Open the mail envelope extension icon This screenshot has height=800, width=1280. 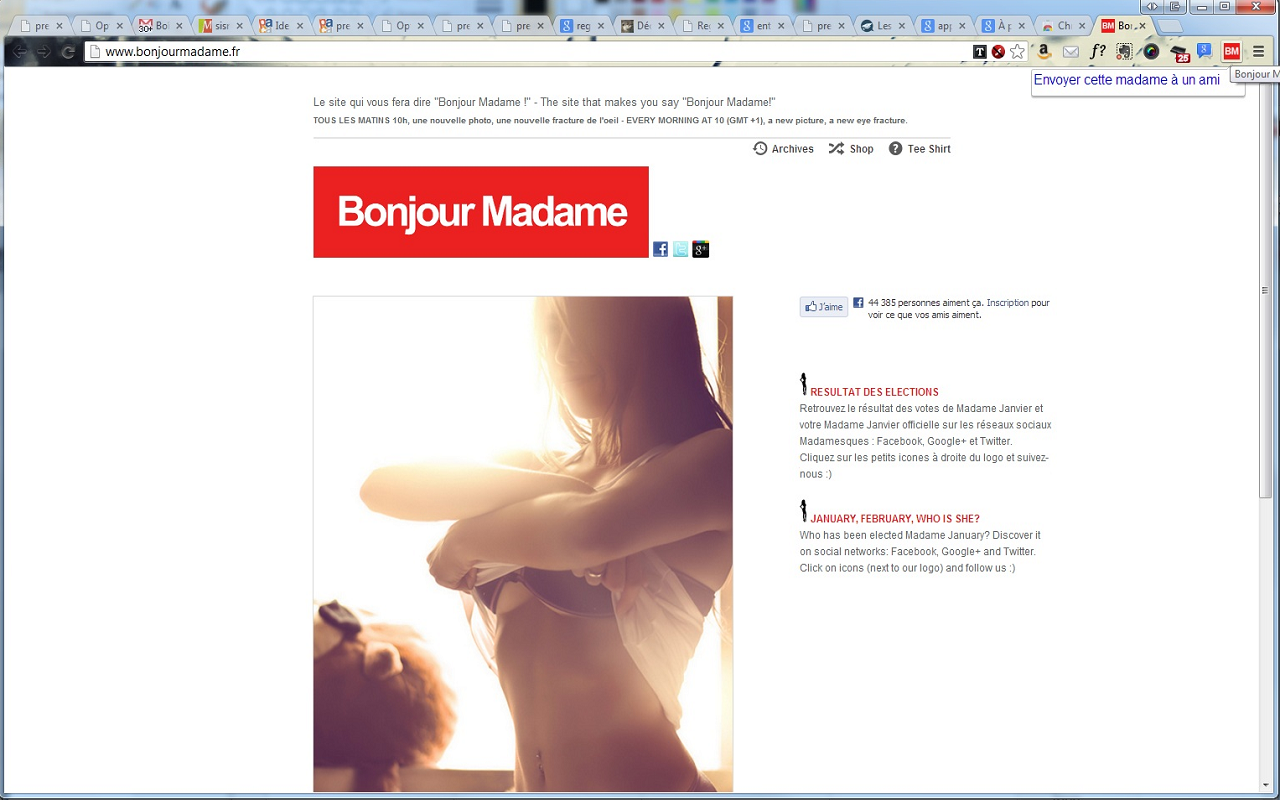(x=1071, y=52)
